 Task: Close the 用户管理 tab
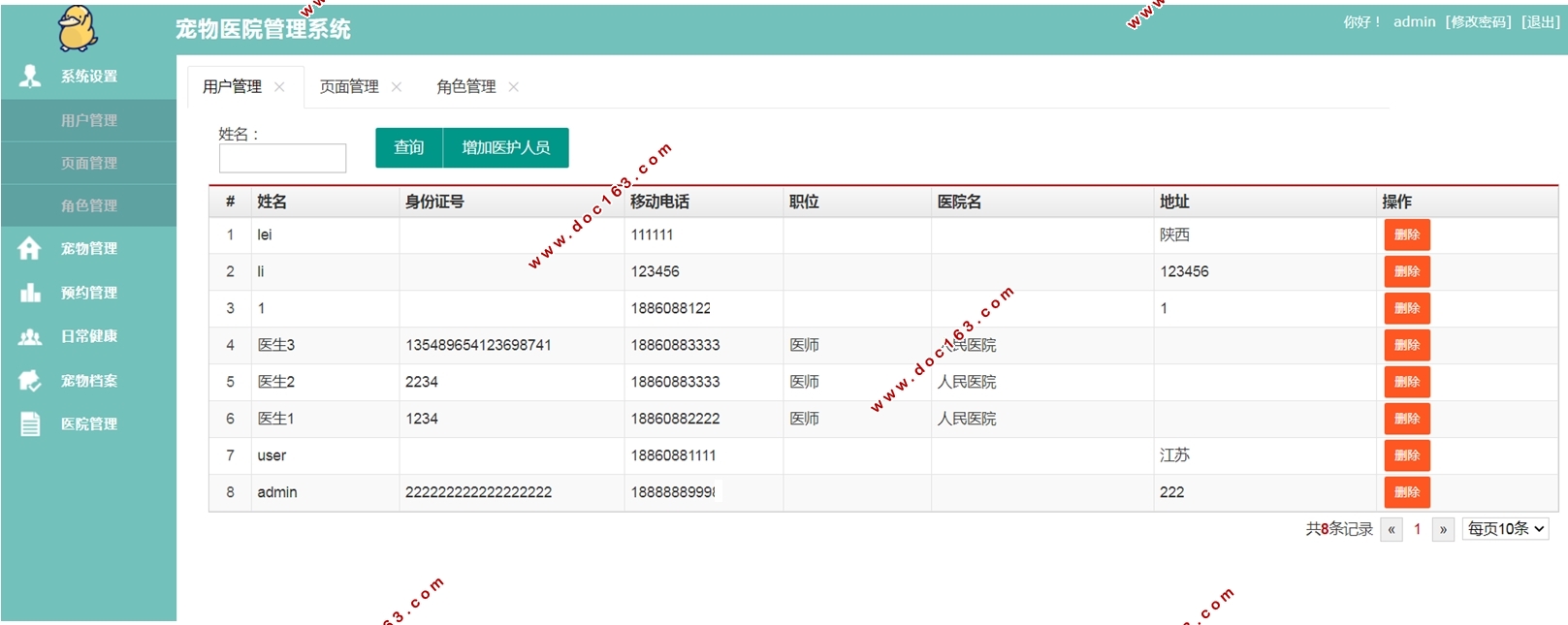[279, 87]
